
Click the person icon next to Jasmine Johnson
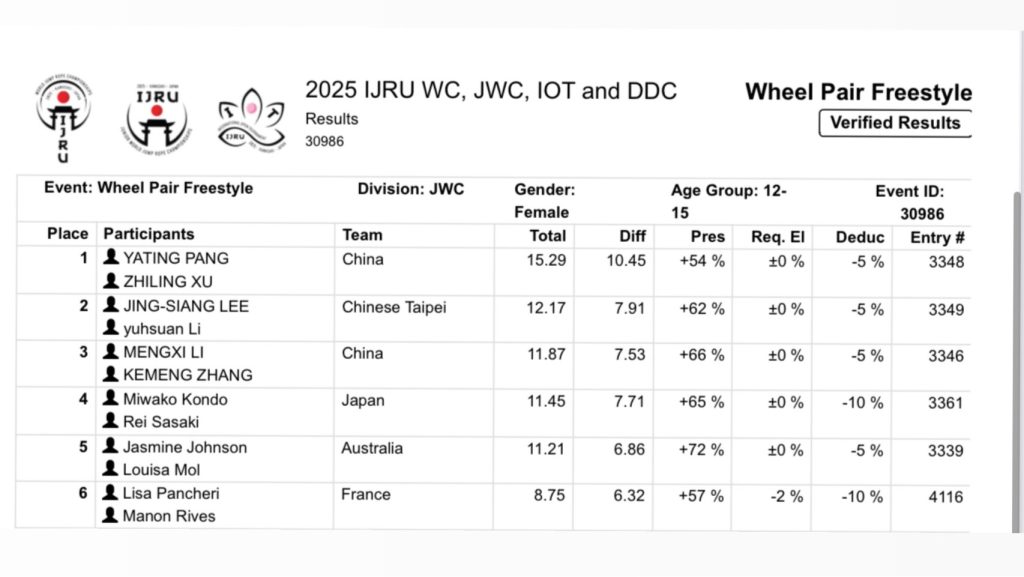[111, 446]
